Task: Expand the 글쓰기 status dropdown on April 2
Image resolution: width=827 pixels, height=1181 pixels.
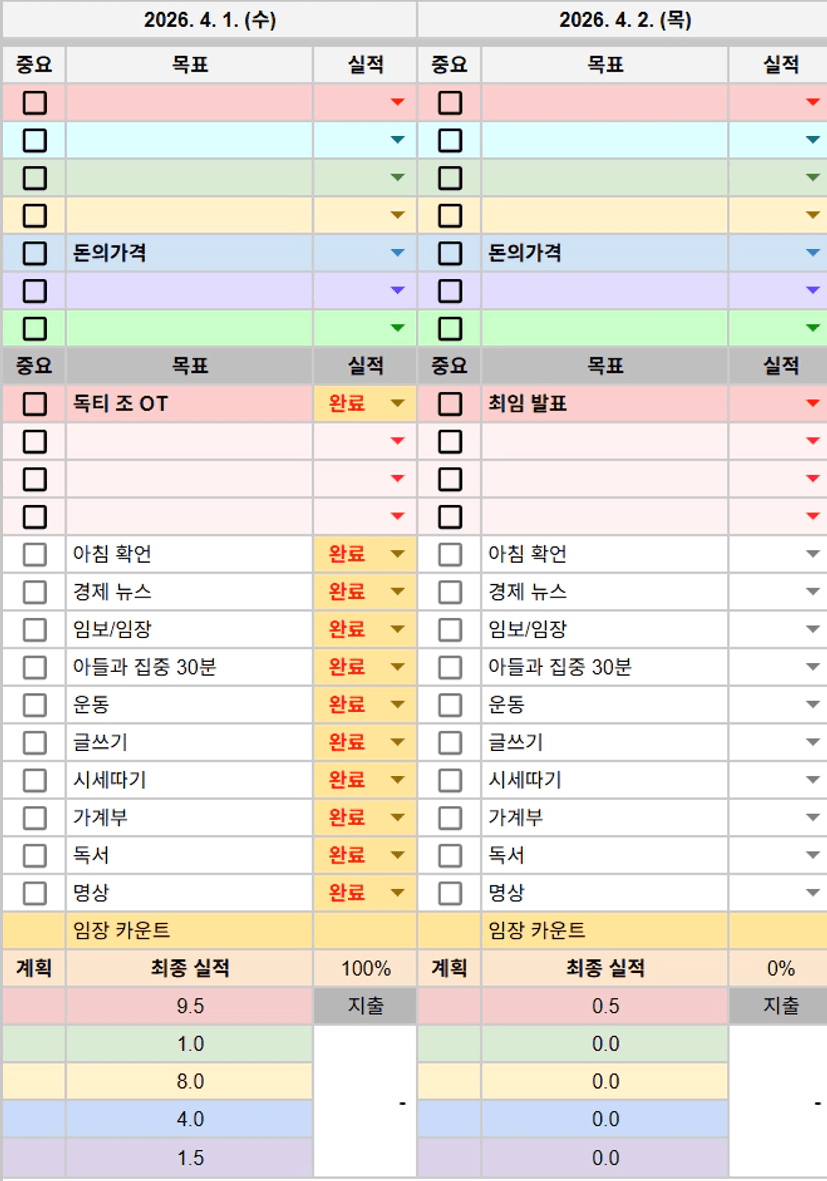Action: click(x=813, y=743)
